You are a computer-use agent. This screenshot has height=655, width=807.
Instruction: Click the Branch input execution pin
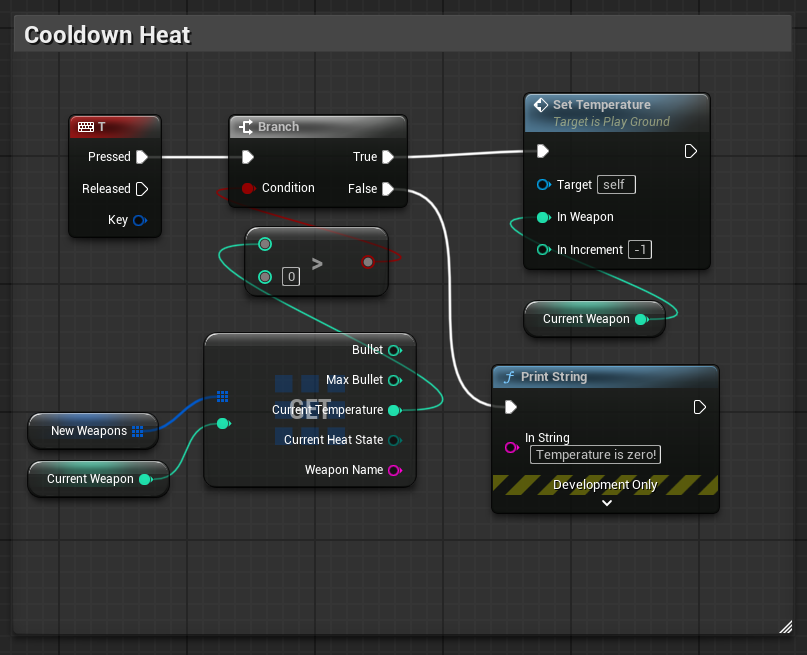point(248,157)
